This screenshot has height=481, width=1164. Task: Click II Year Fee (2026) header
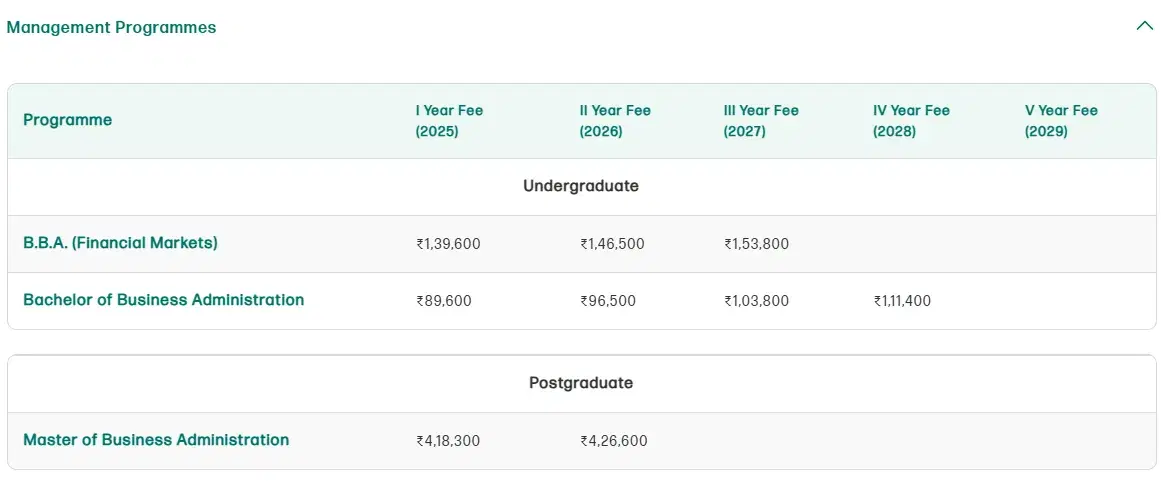[x=614, y=121]
